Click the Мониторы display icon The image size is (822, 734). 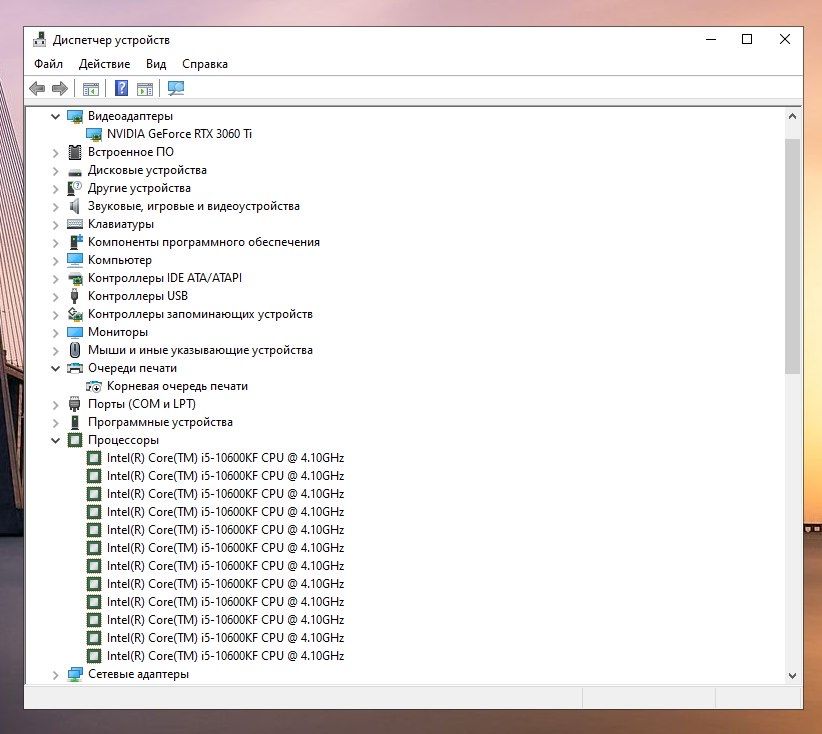coord(75,332)
